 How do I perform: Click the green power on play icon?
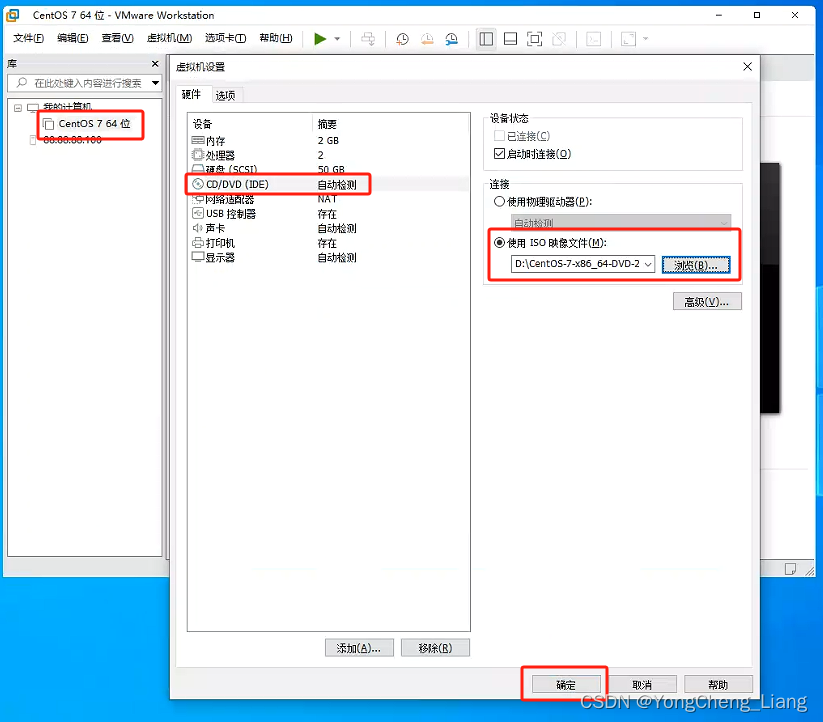[x=320, y=39]
